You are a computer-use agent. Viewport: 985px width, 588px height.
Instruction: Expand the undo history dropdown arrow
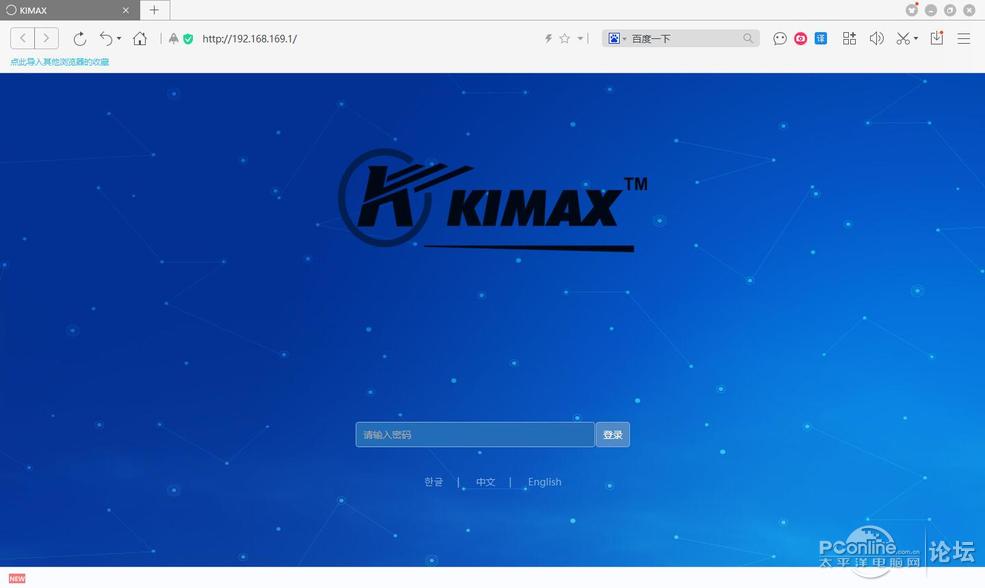pyautogui.click(x=118, y=38)
